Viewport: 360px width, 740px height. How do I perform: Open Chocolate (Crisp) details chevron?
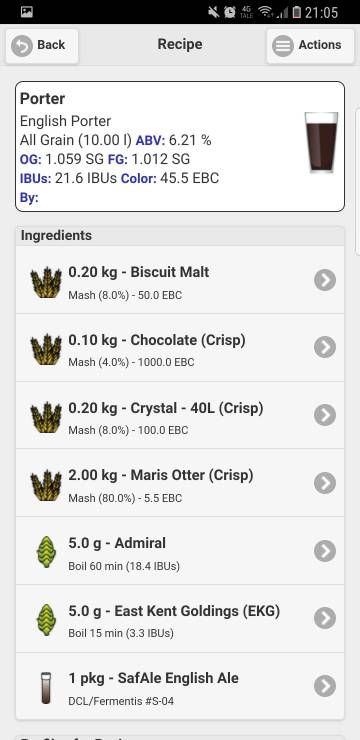[x=325, y=347]
